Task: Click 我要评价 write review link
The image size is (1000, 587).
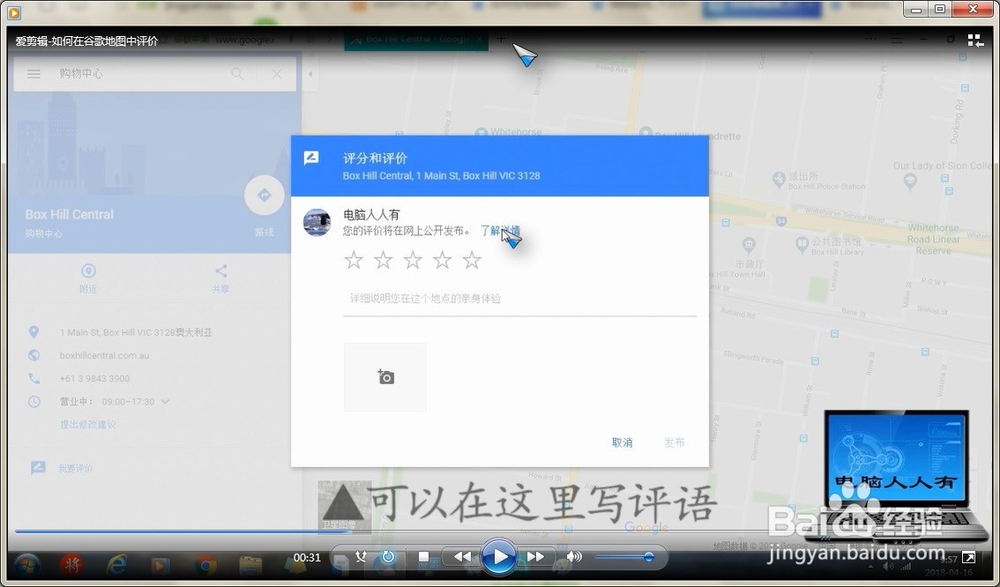Action: click(75, 468)
